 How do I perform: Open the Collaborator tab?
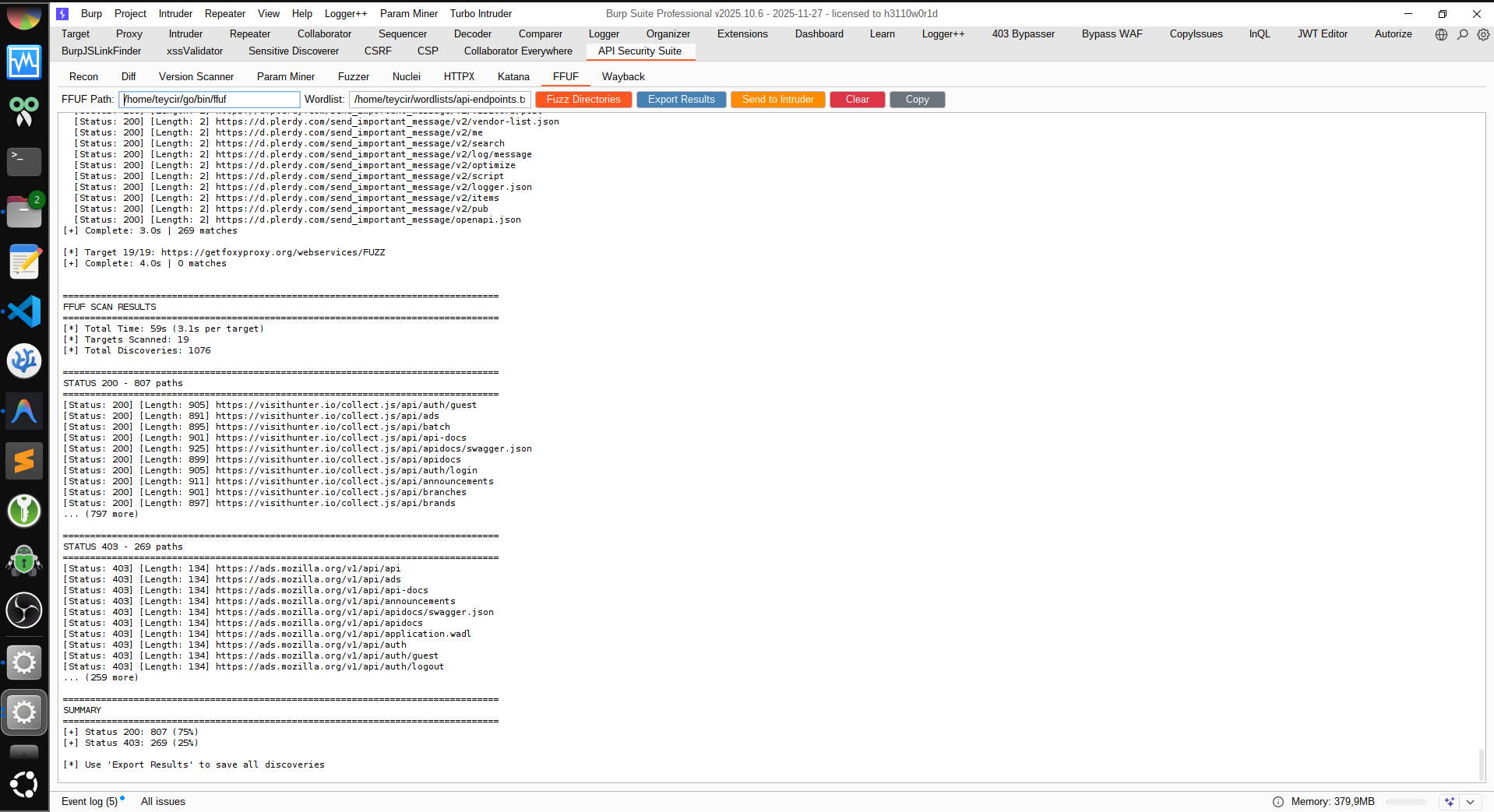click(324, 33)
